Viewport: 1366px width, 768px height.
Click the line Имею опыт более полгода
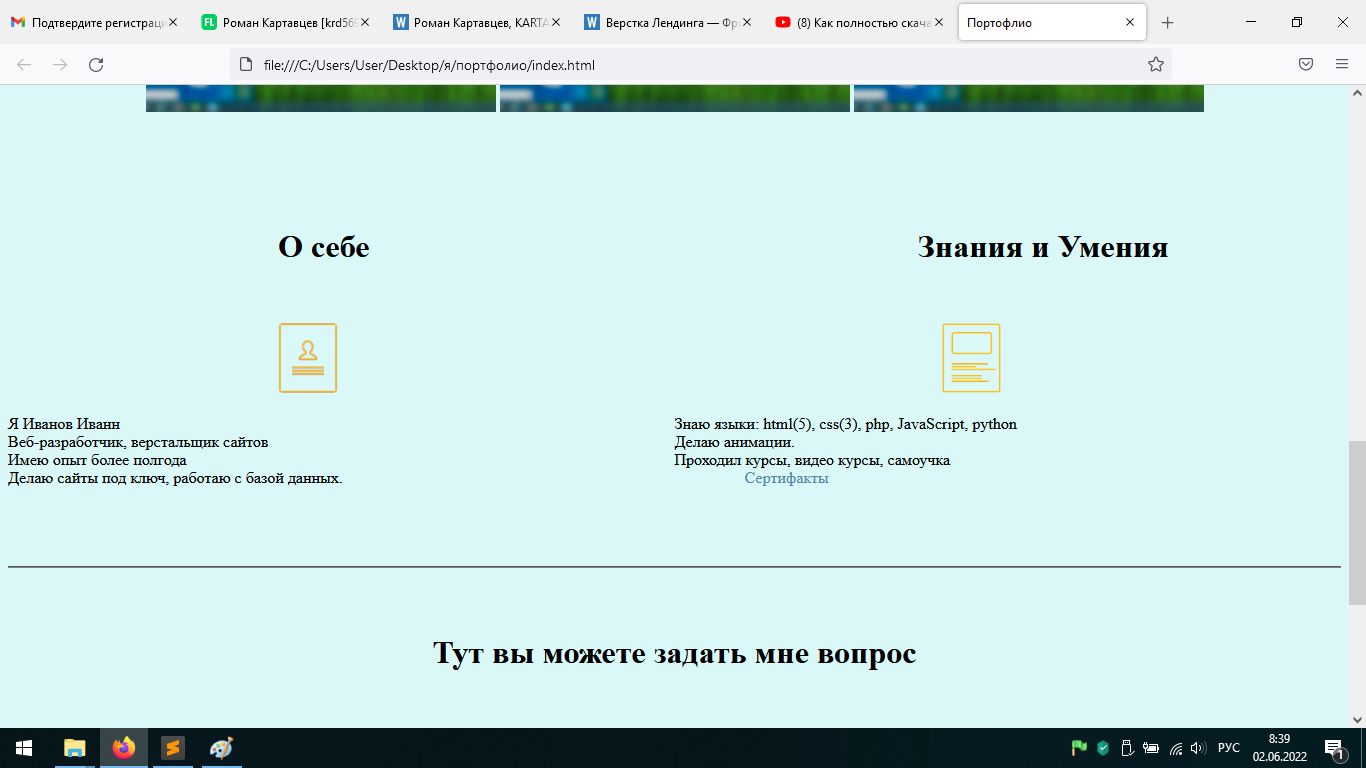[x=97, y=461]
